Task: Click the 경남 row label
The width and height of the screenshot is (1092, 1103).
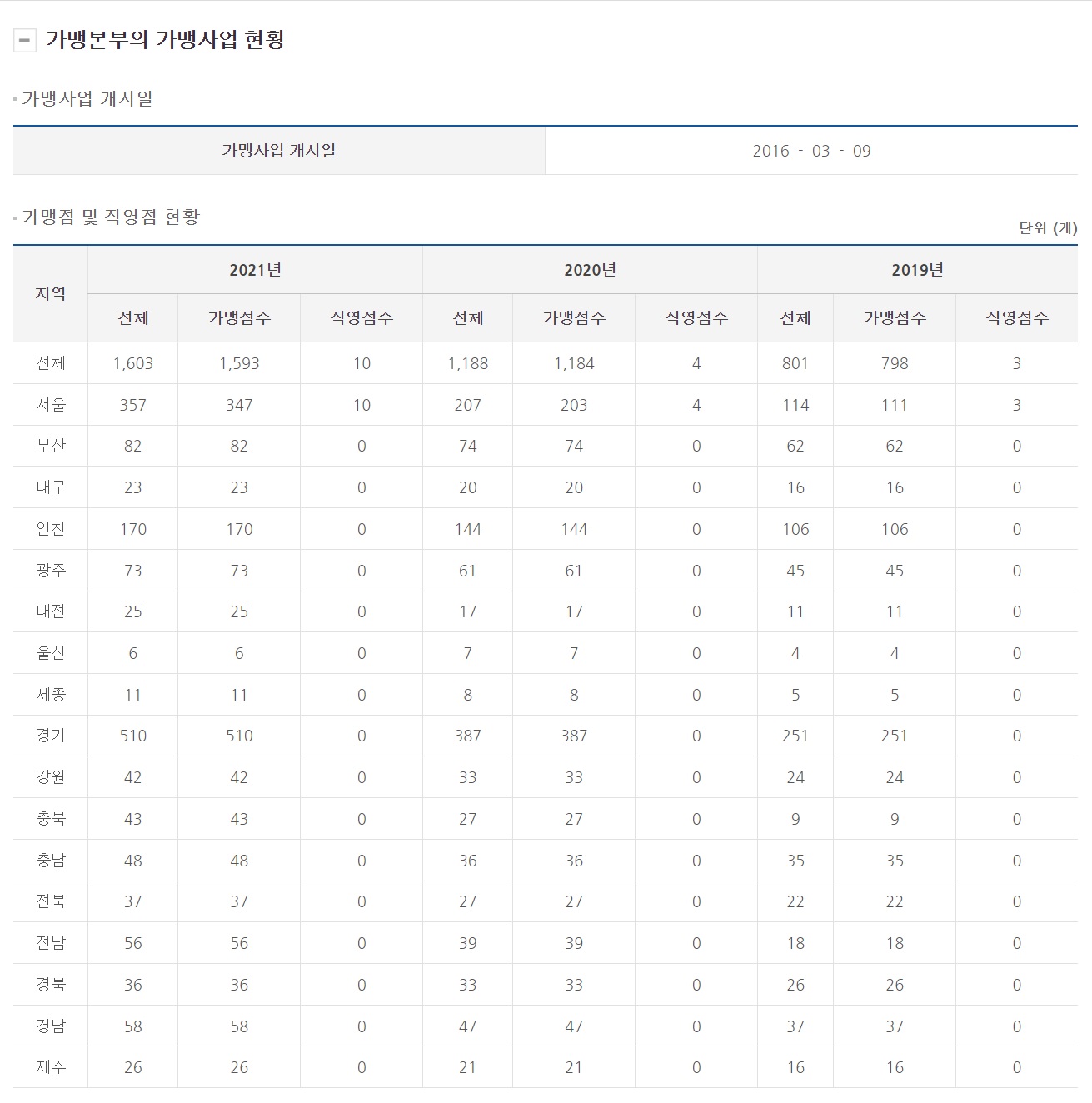Action: pos(51,1026)
